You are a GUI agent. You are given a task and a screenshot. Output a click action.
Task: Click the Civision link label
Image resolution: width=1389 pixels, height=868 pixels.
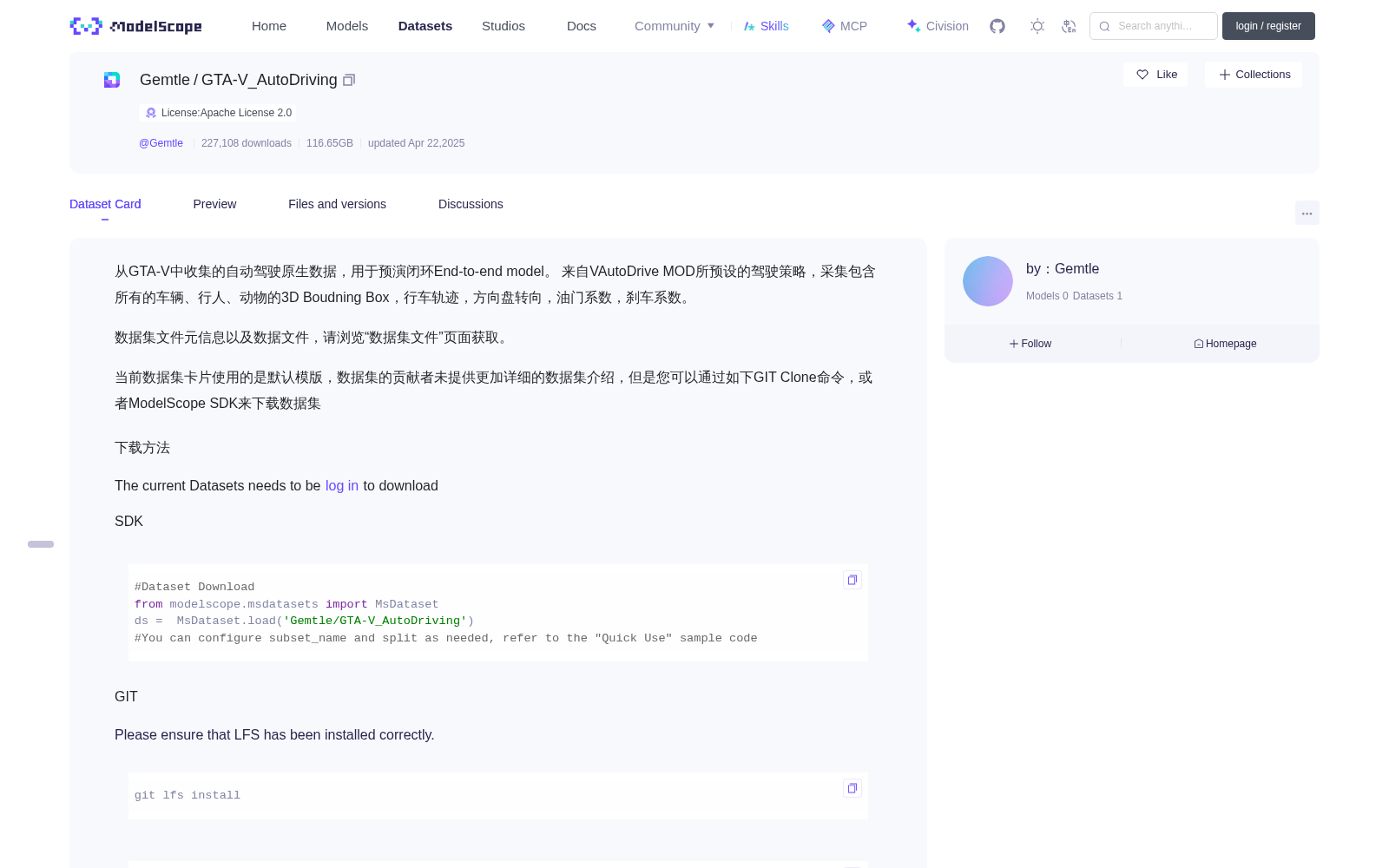[x=947, y=26]
